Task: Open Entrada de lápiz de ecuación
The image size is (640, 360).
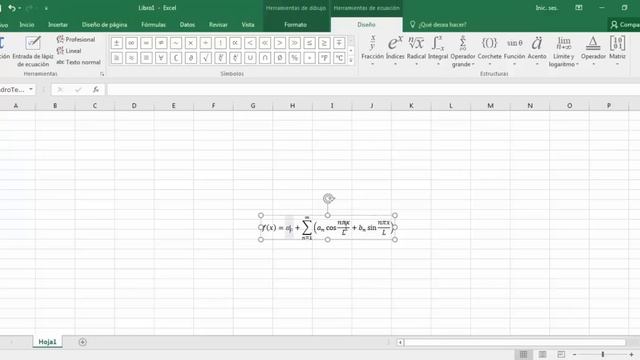Action: point(33,51)
